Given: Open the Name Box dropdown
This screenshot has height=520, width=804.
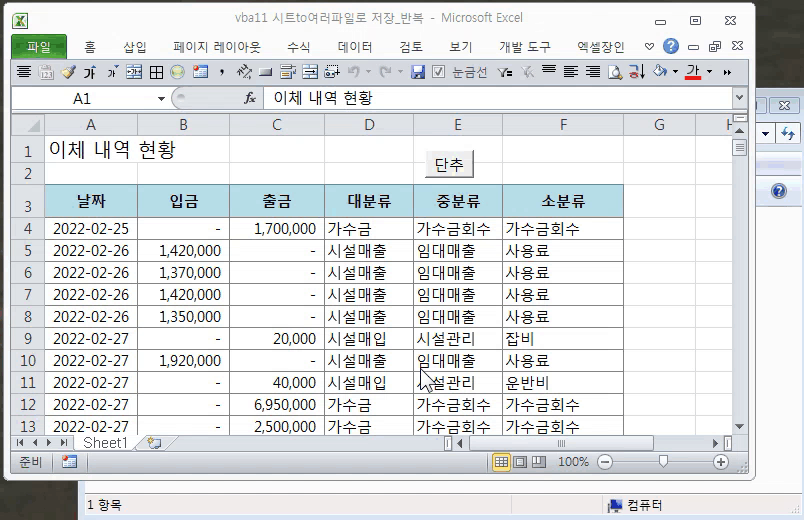Looking at the screenshot, I should (161, 98).
